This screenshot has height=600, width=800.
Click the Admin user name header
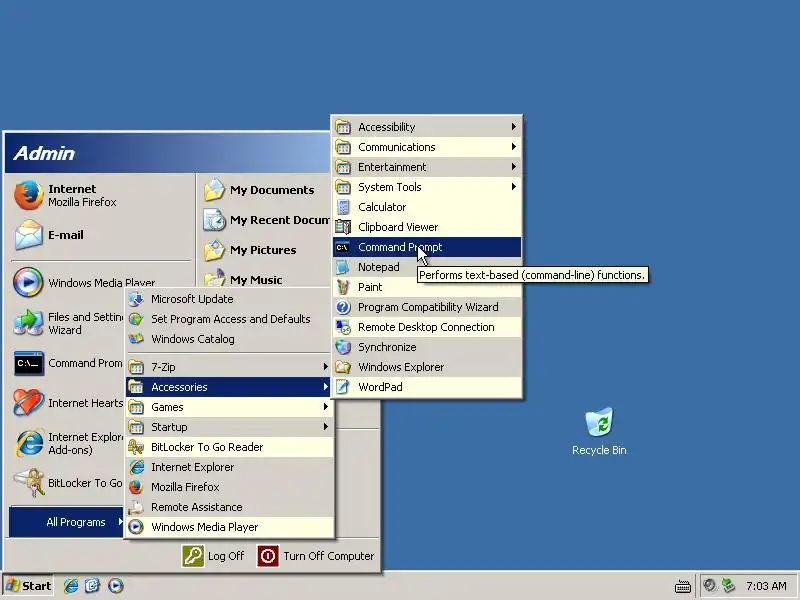click(x=44, y=153)
